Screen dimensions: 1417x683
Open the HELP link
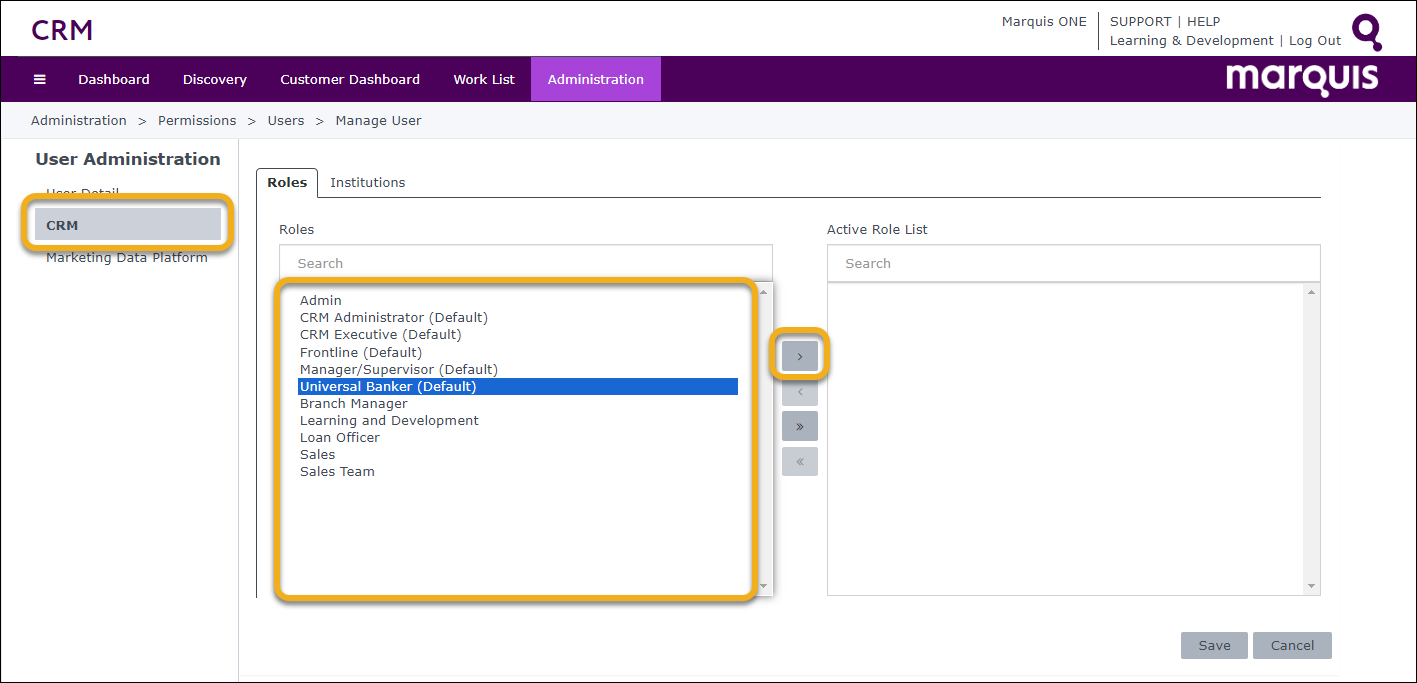[x=1204, y=21]
